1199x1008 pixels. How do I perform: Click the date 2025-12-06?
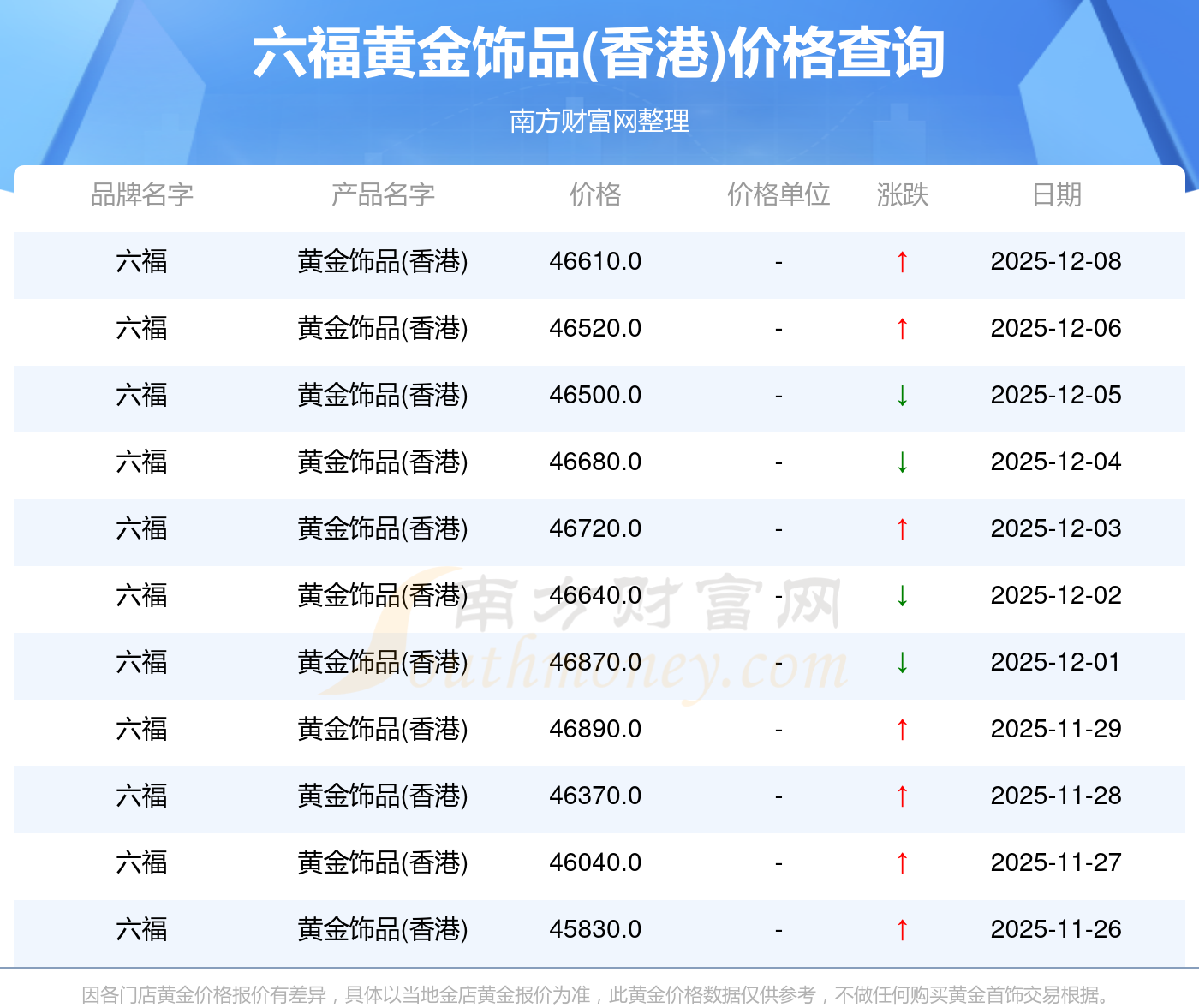(1056, 328)
